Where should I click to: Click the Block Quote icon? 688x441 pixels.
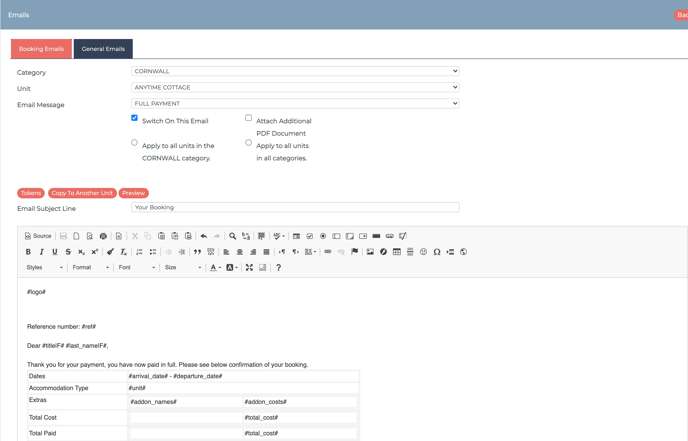pos(197,252)
